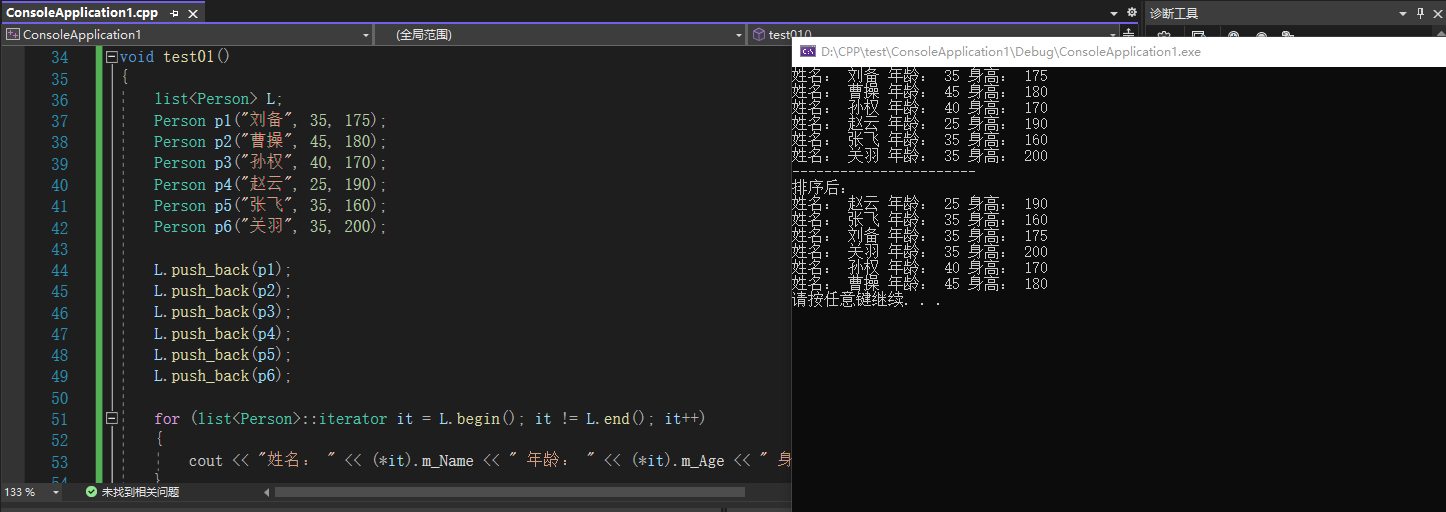Pin the ConsoleApplication1.cpp tab
This screenshot has width=1446, height=512.
(174, 13)
